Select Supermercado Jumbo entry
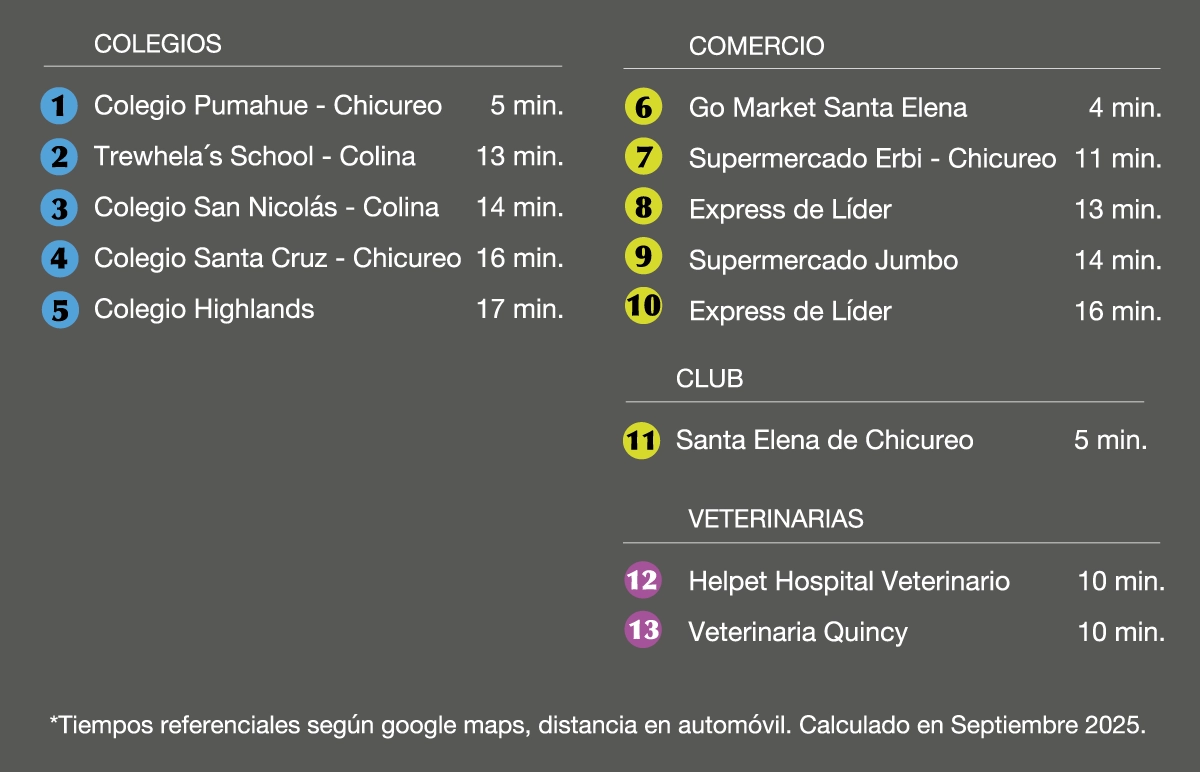This screenshot has height=772, width=1200. pyautogui.click(x=823, y=260)
